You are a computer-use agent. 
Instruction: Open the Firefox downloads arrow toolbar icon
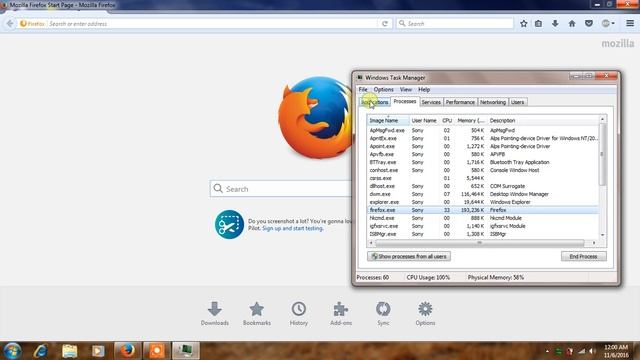[x=555, y=24]
